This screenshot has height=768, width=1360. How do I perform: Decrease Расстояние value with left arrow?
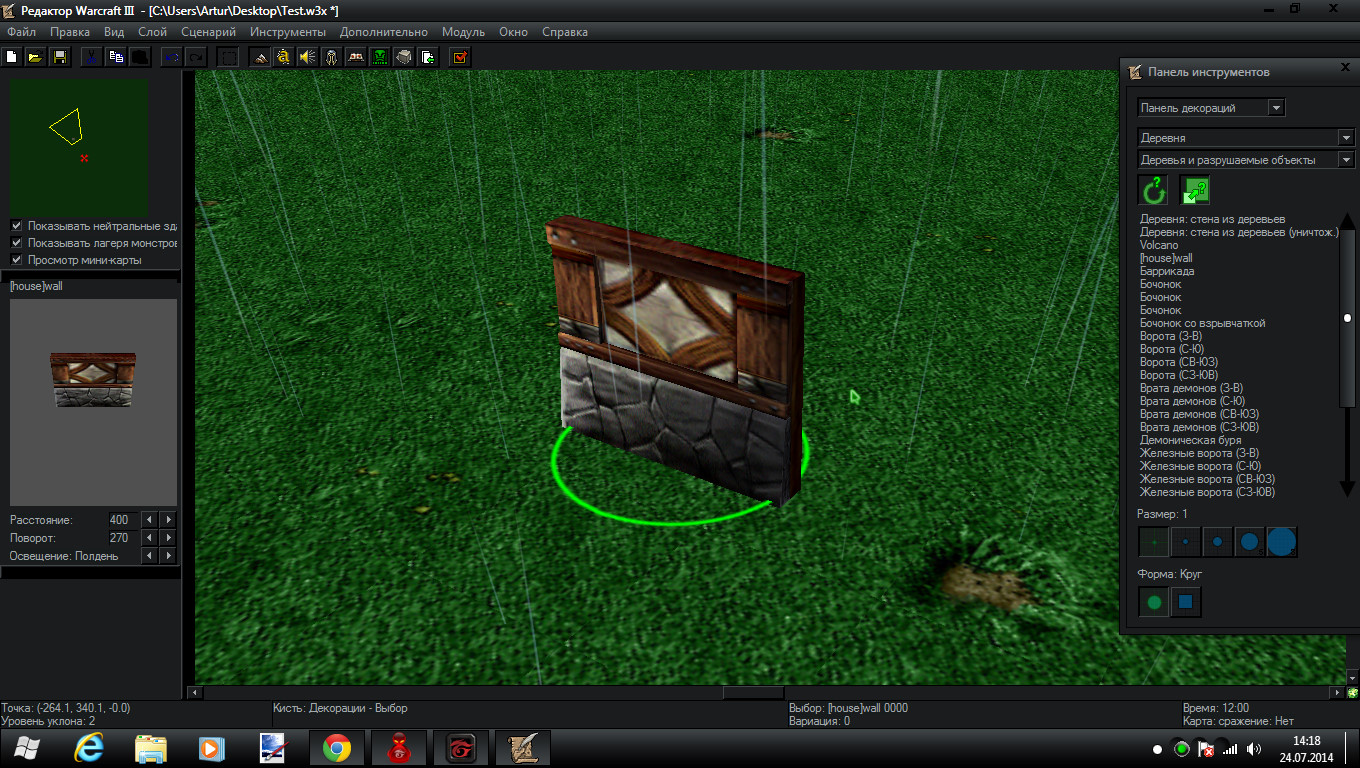pyautogui.click(x=149, y=520)
